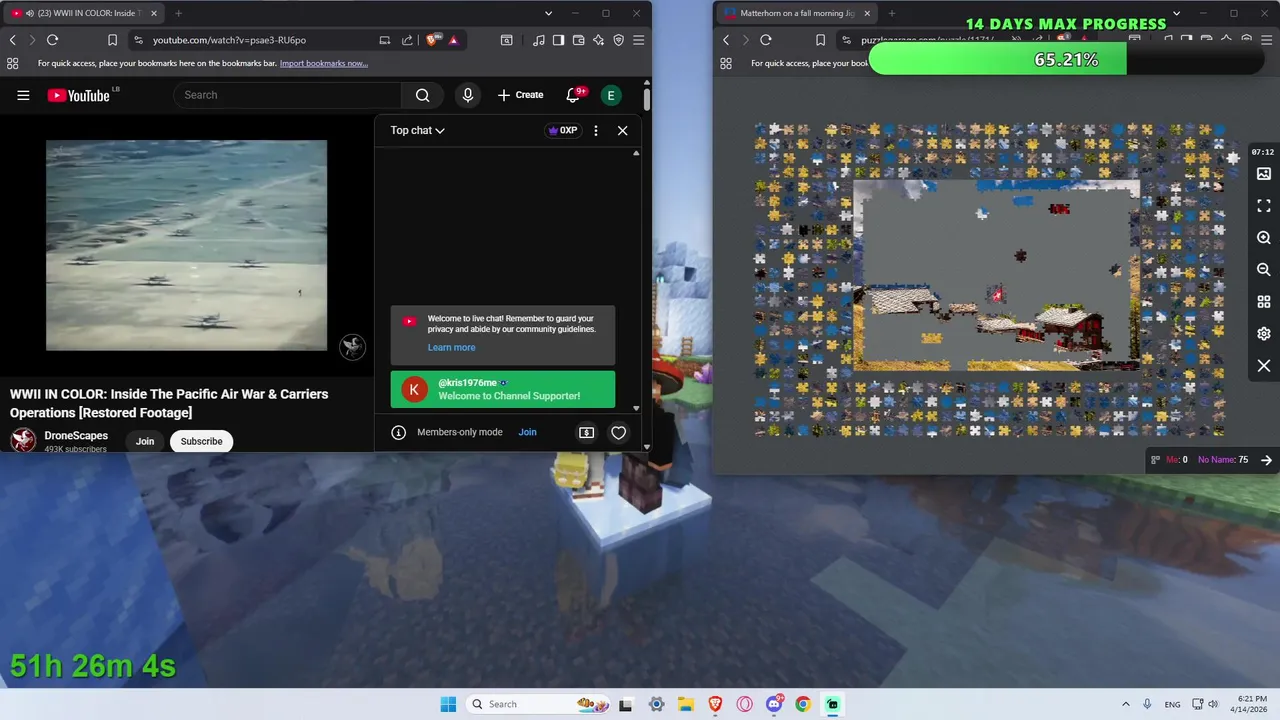Click Join next to Members-only mode

527,432
